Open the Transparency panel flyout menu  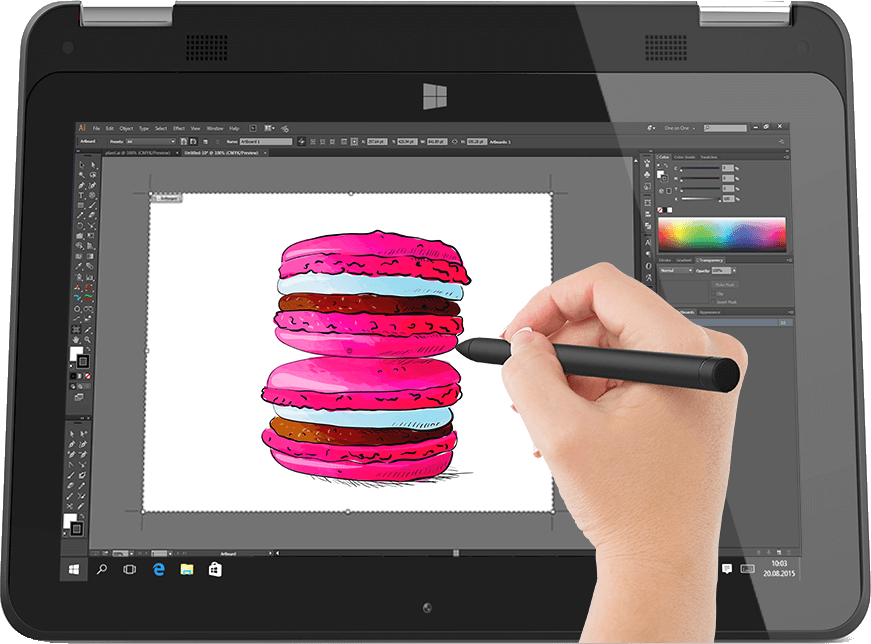(x=789, y=260)
